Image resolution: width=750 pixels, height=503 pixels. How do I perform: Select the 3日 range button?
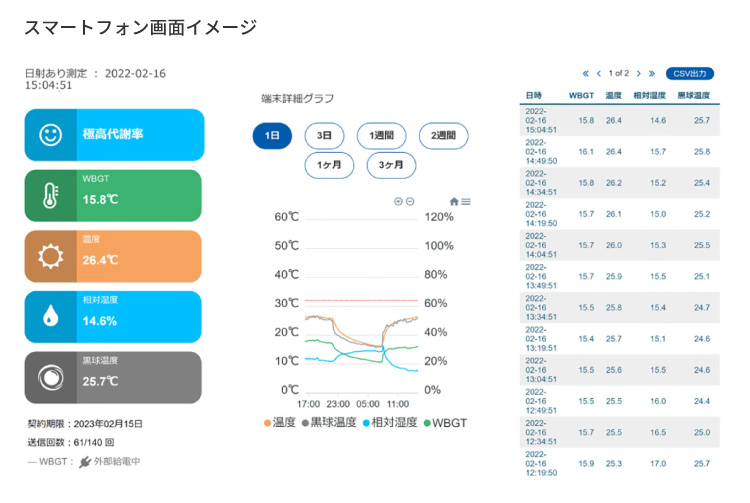(324, 136)
